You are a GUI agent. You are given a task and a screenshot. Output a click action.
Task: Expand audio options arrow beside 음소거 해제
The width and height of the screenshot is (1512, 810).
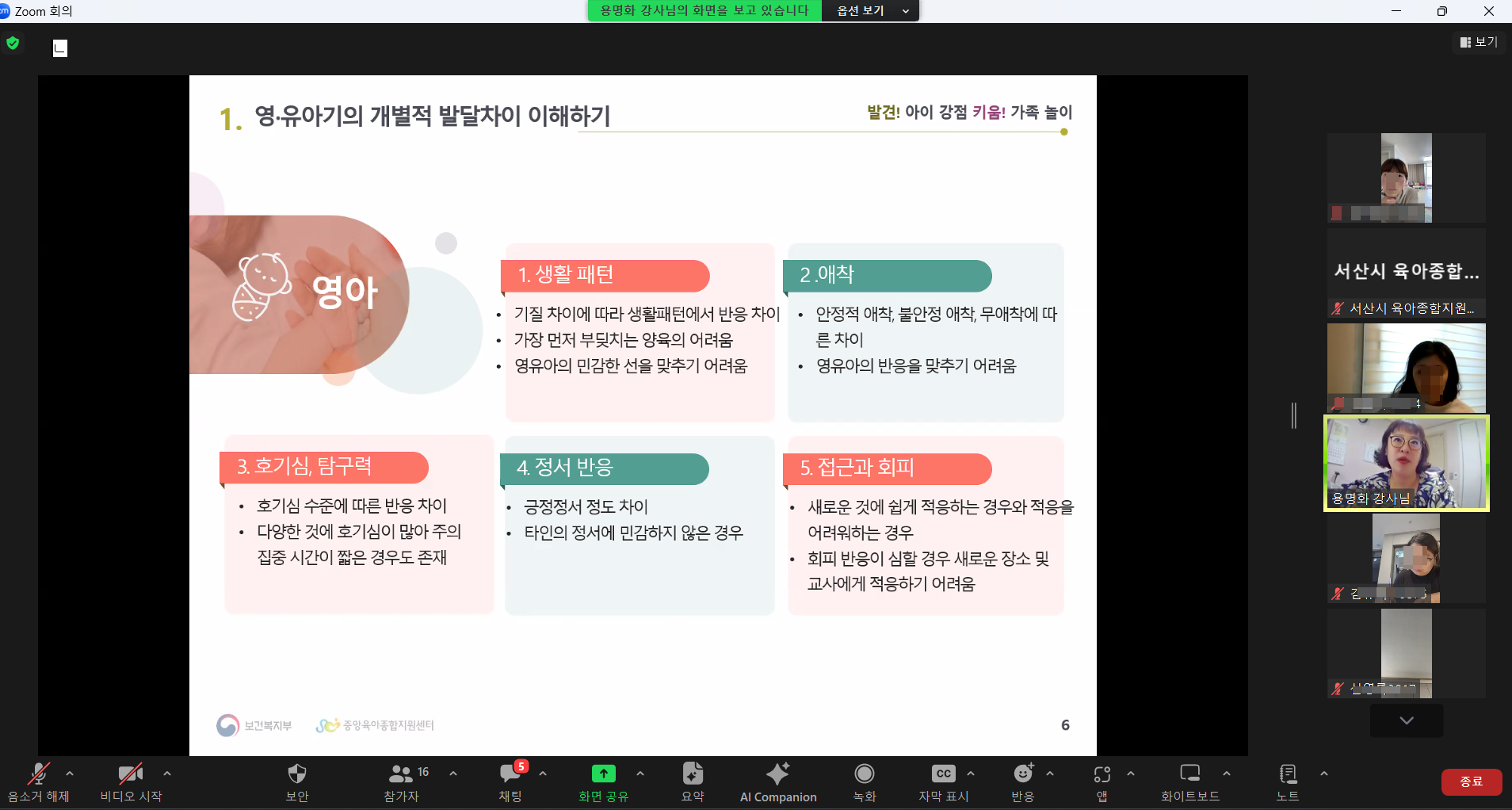[x=70, y=774]
